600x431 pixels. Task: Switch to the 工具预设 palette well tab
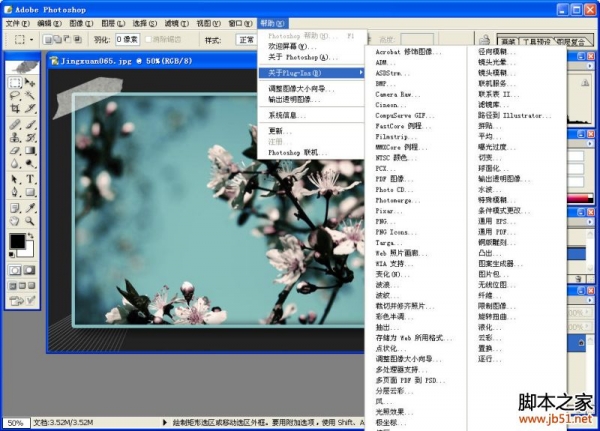pos(536,41)
